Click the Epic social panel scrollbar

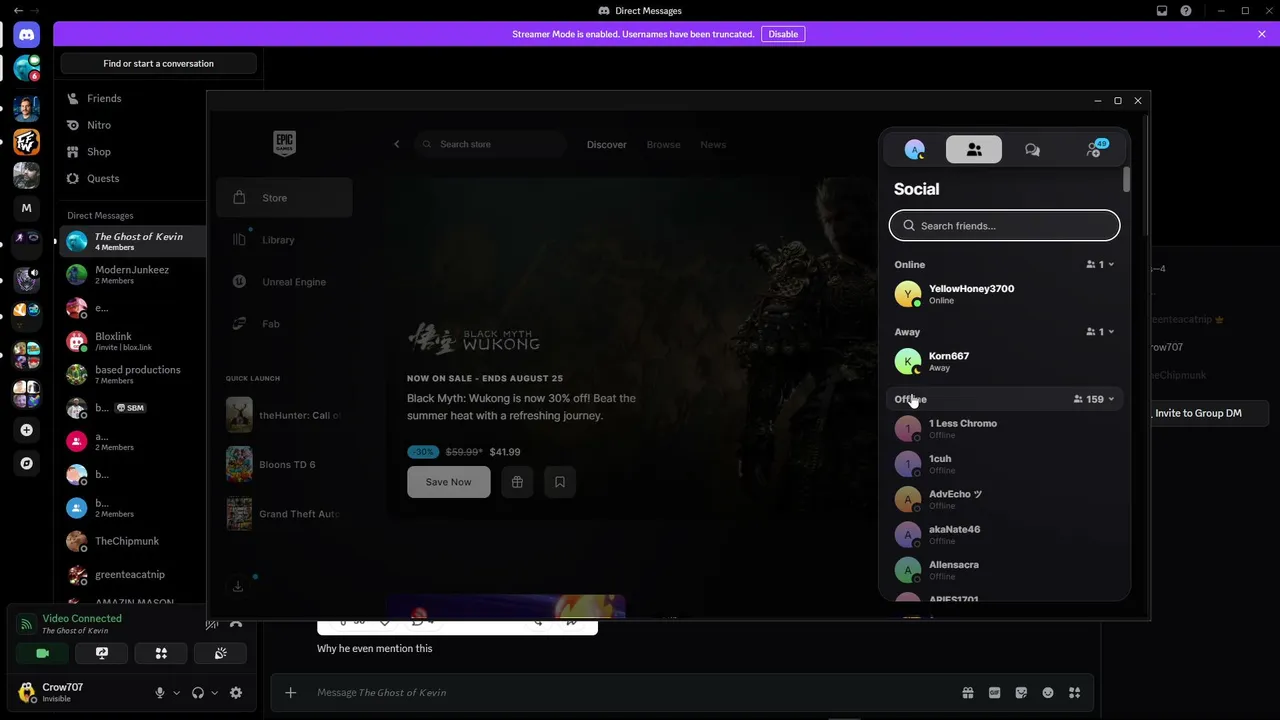click(1127, 180)
